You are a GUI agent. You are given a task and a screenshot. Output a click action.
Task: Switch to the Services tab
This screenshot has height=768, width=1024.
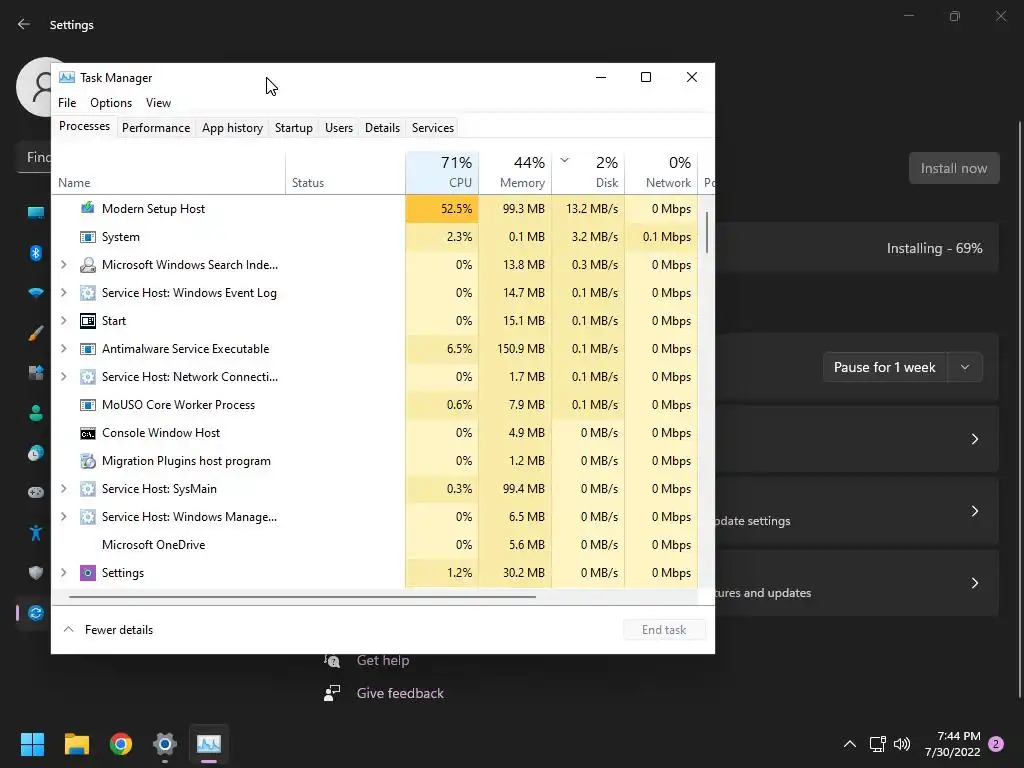pyautogui.click(x=433, y=127)
